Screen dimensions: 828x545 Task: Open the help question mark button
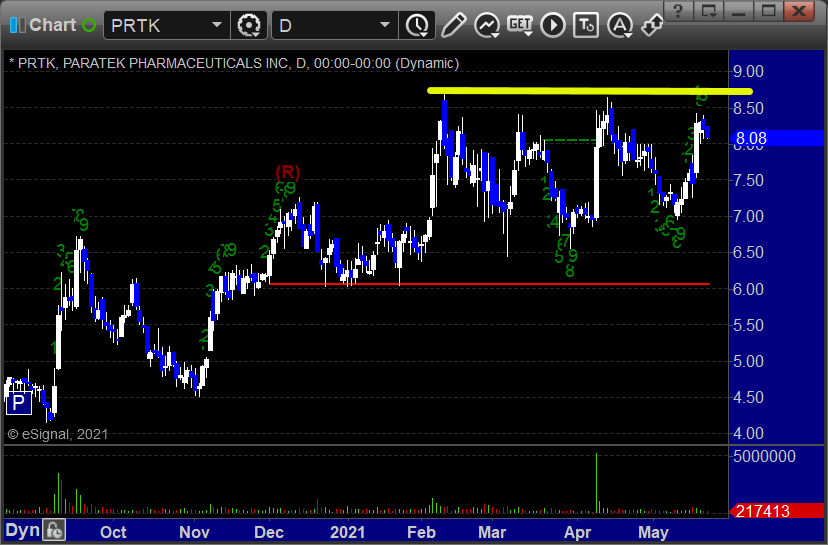point(679,10)
